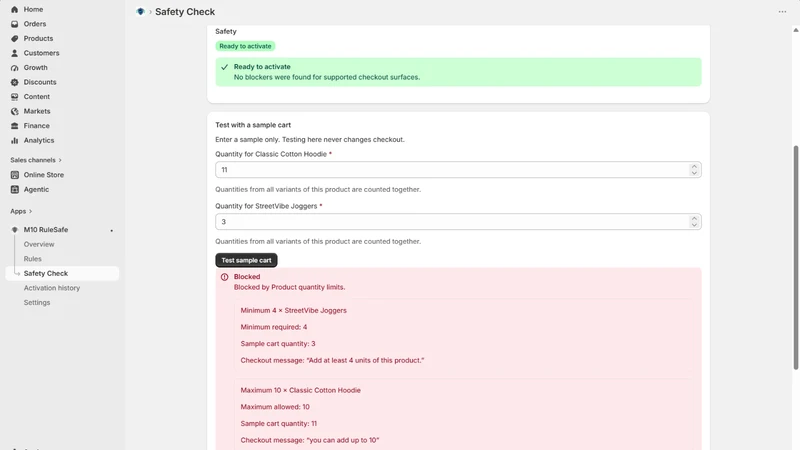The image size is (800, 450).
Task: Open the Agentic sales channel
Action: [36, 189]
